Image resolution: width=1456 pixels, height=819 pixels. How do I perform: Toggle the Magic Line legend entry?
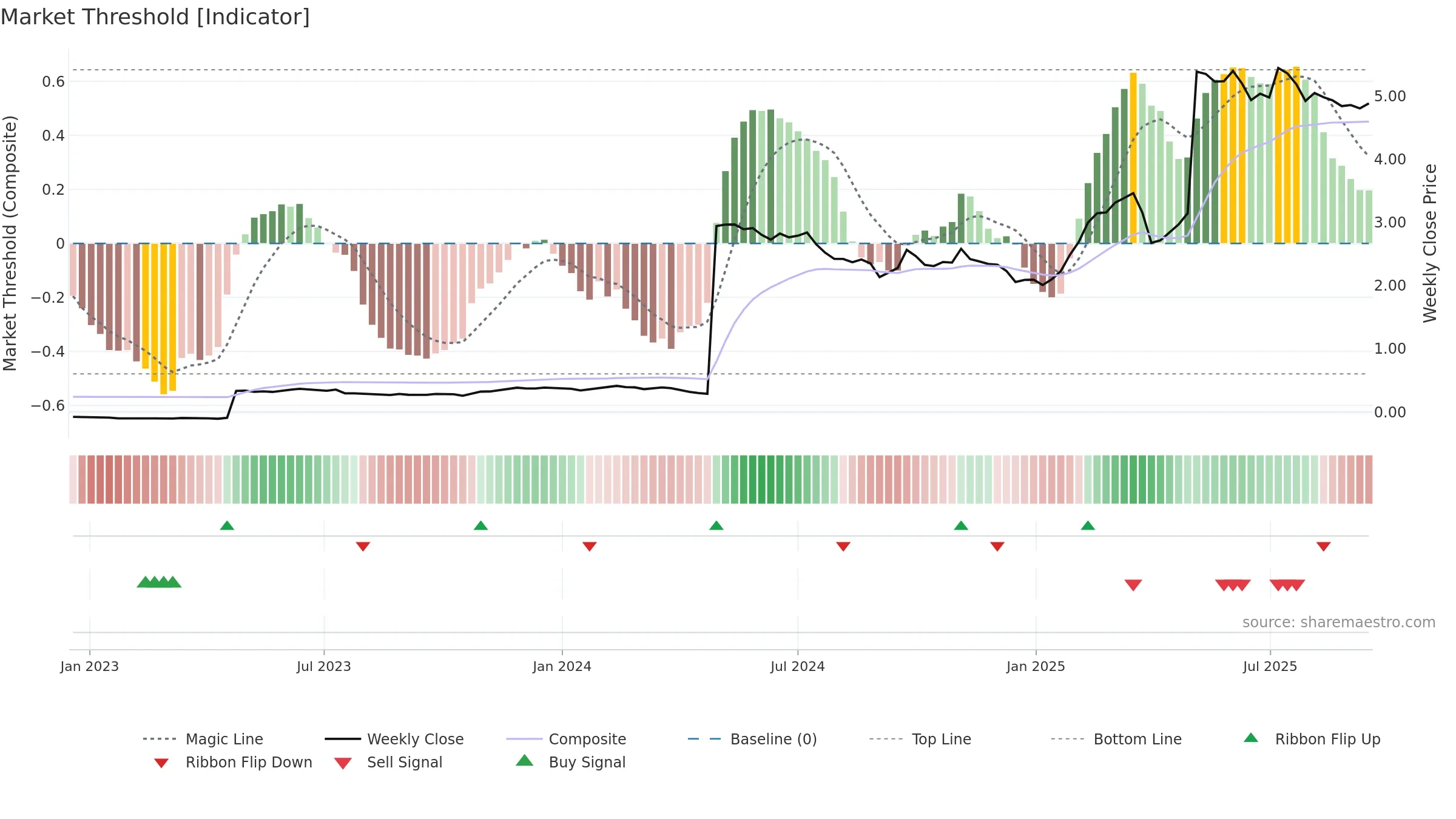click(x=203, y=739)
